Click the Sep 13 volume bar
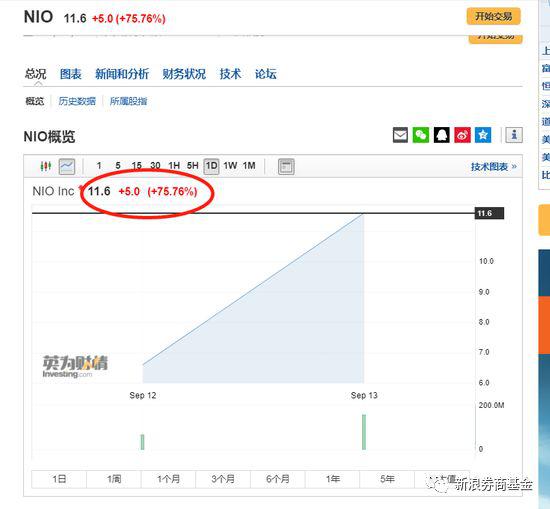The width and height of the screenshot is (550, 509). pos(364,432)
